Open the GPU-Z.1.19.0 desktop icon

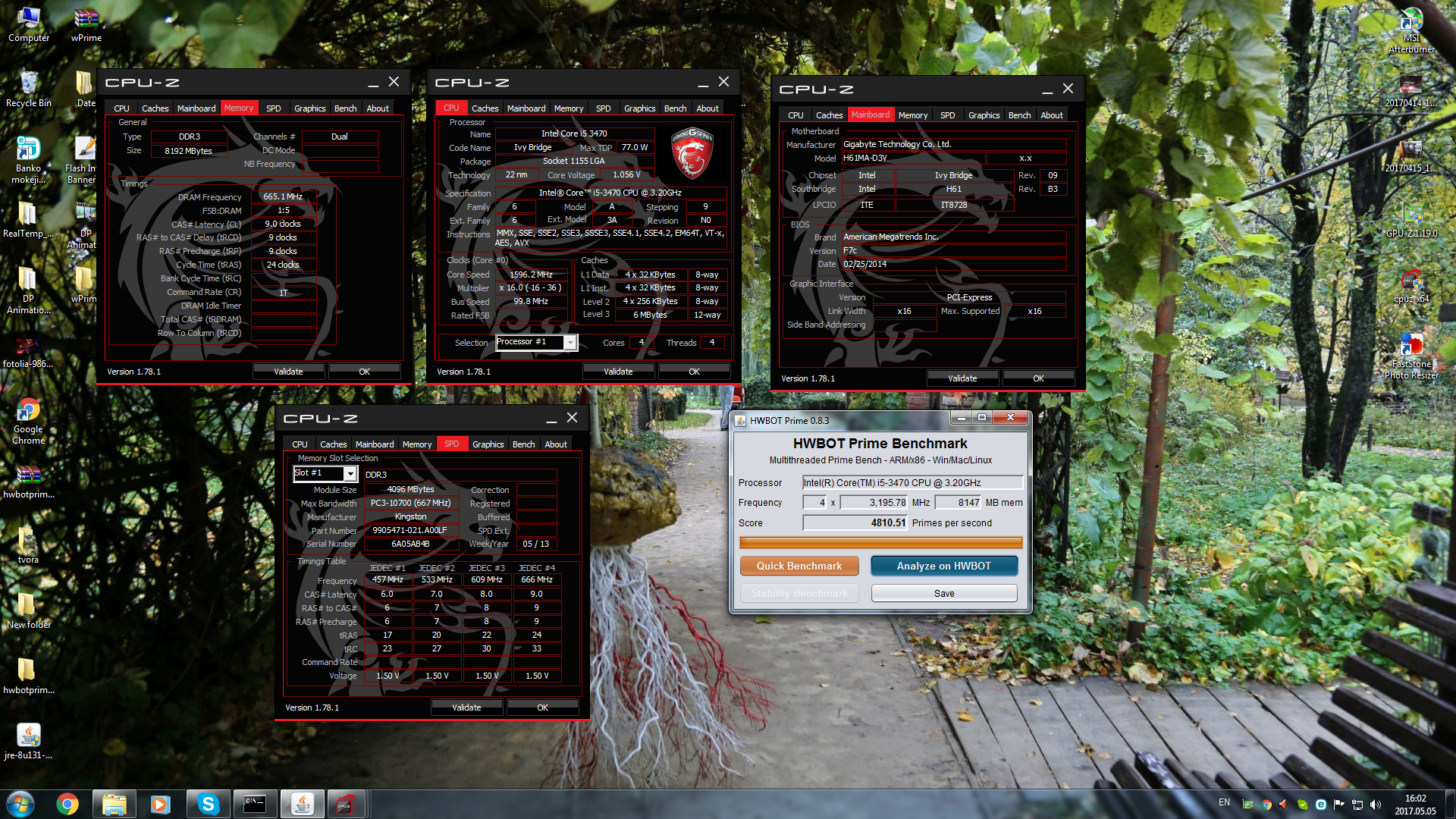1411,221
